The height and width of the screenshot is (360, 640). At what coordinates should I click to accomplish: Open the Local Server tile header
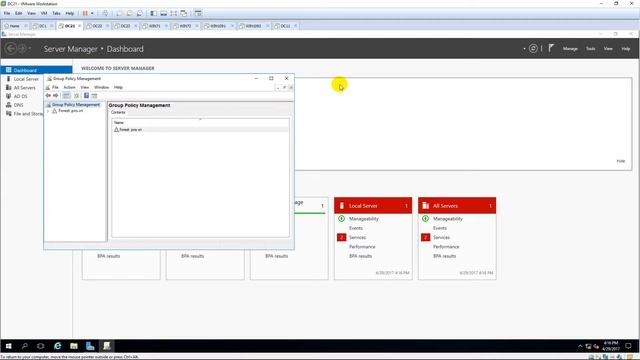[x=373, y=206]
